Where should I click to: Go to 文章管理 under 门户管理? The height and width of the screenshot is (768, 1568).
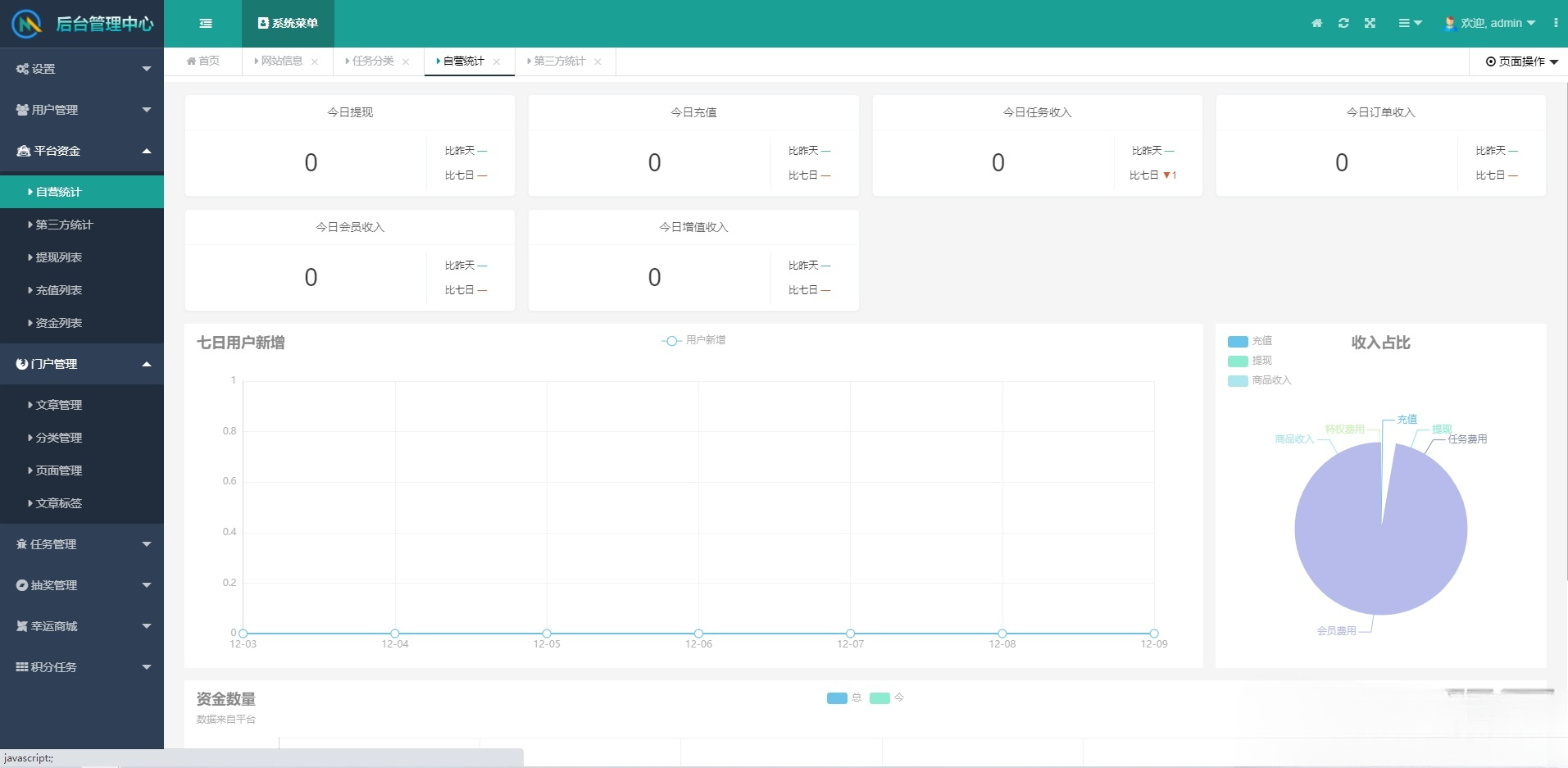[x=57, y=404]
